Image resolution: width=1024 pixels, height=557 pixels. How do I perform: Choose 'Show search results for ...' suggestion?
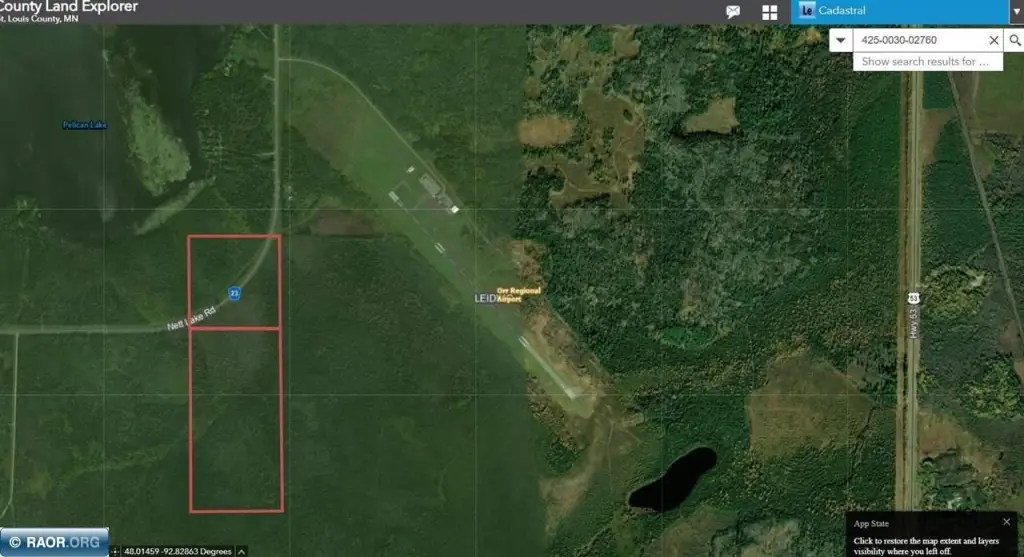point(927,61)
